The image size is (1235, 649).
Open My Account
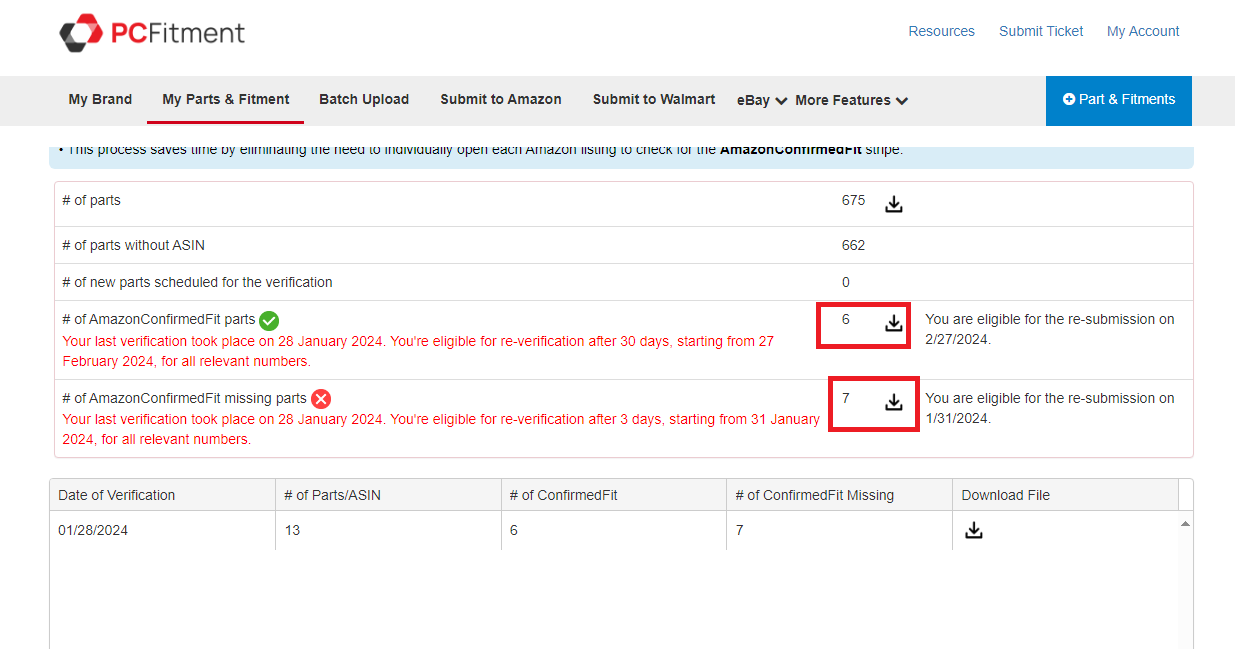(x=1143, y=31)
